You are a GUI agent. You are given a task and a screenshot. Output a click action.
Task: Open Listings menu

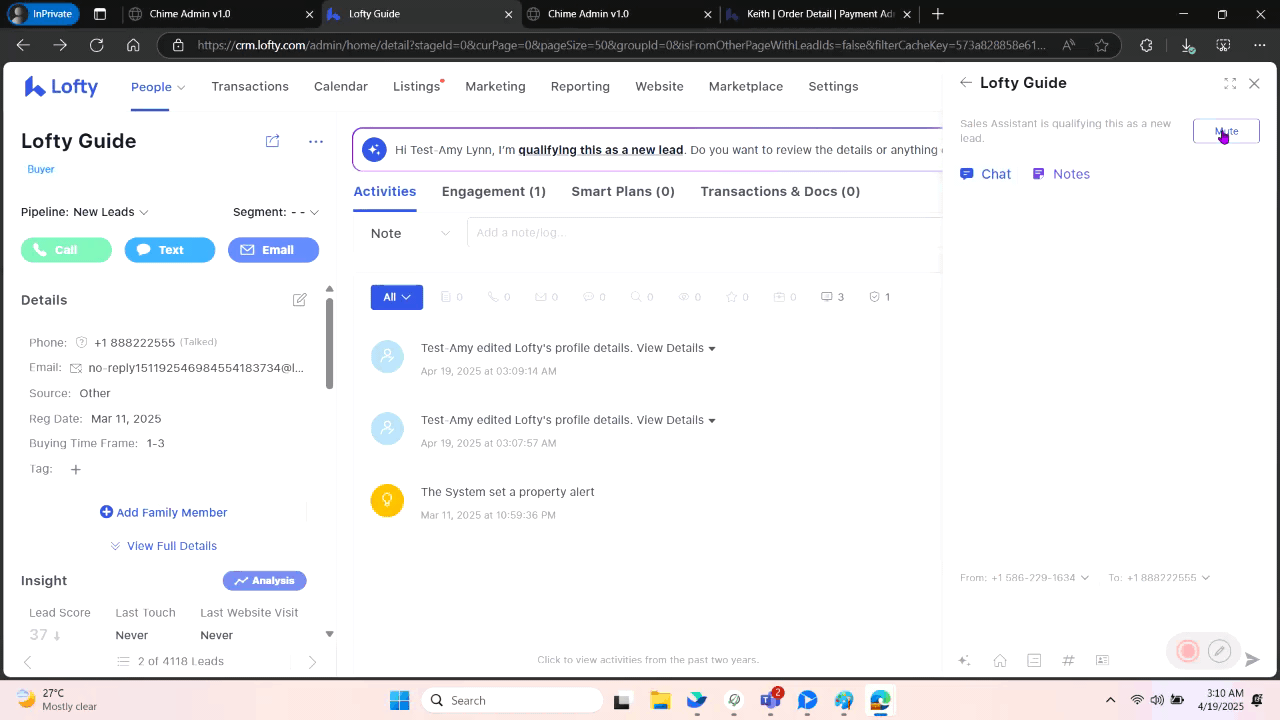coord(417,87)
